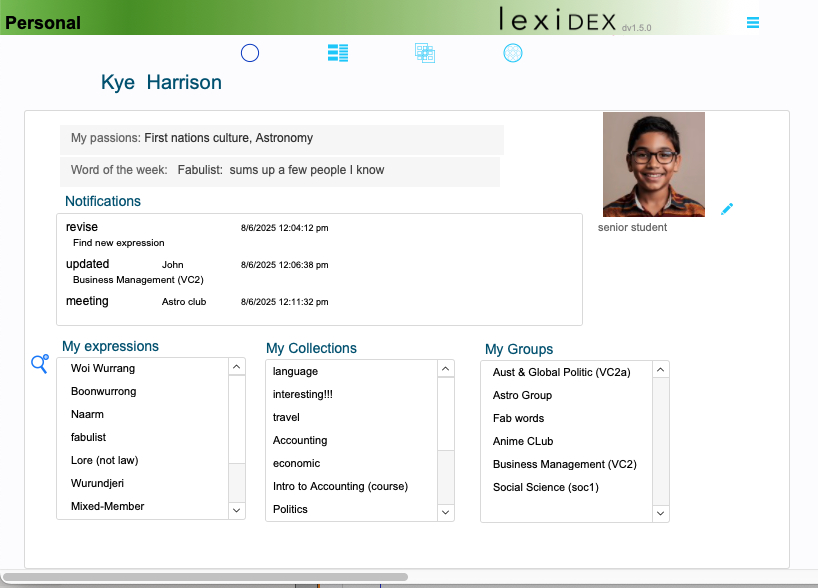Click the overlapping grids icon in the toolbar
The width and height of the screenshot is (818, 588).
tap(425, 53)
